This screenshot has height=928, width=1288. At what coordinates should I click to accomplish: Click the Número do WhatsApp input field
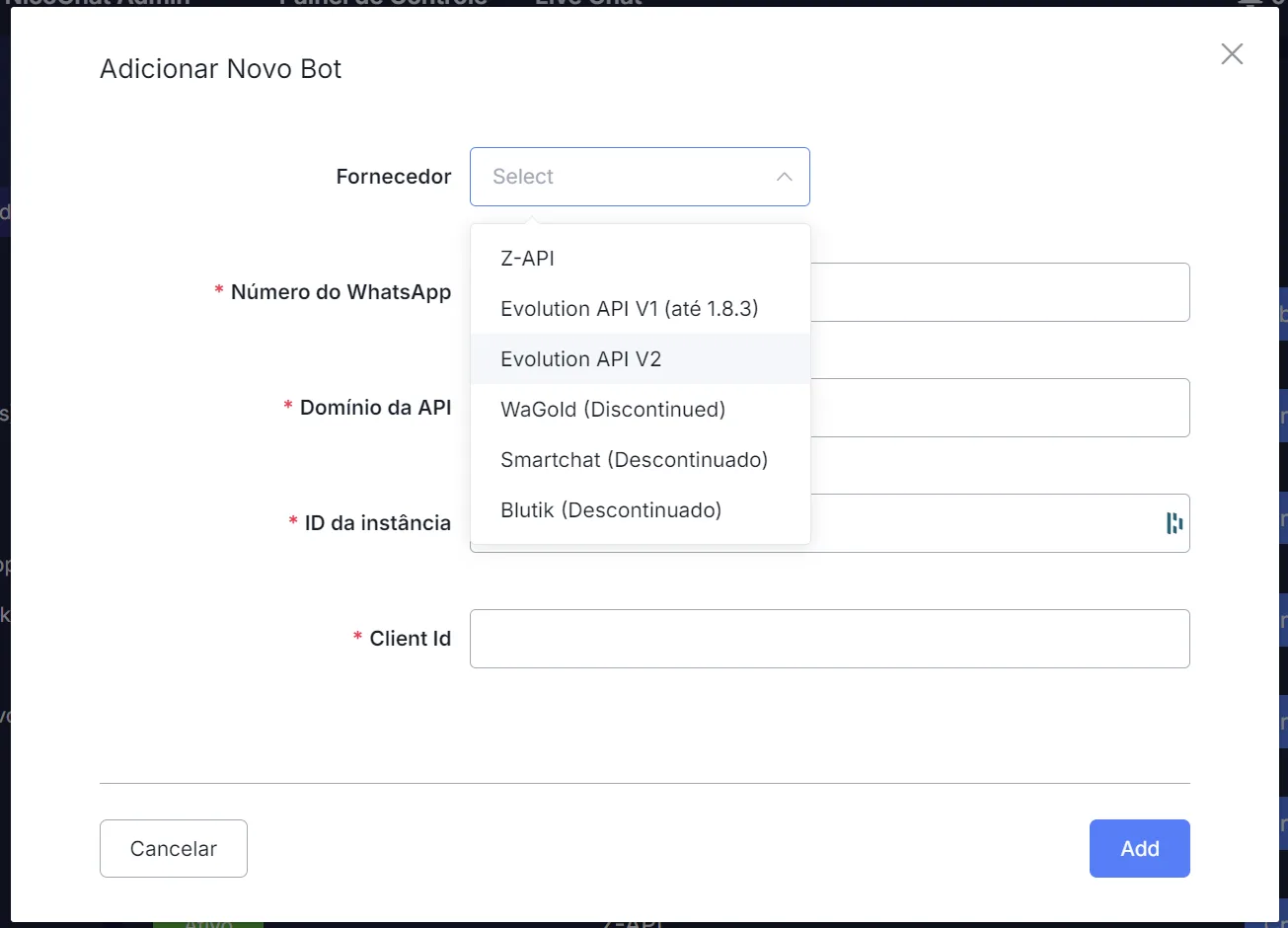[999, 292]
